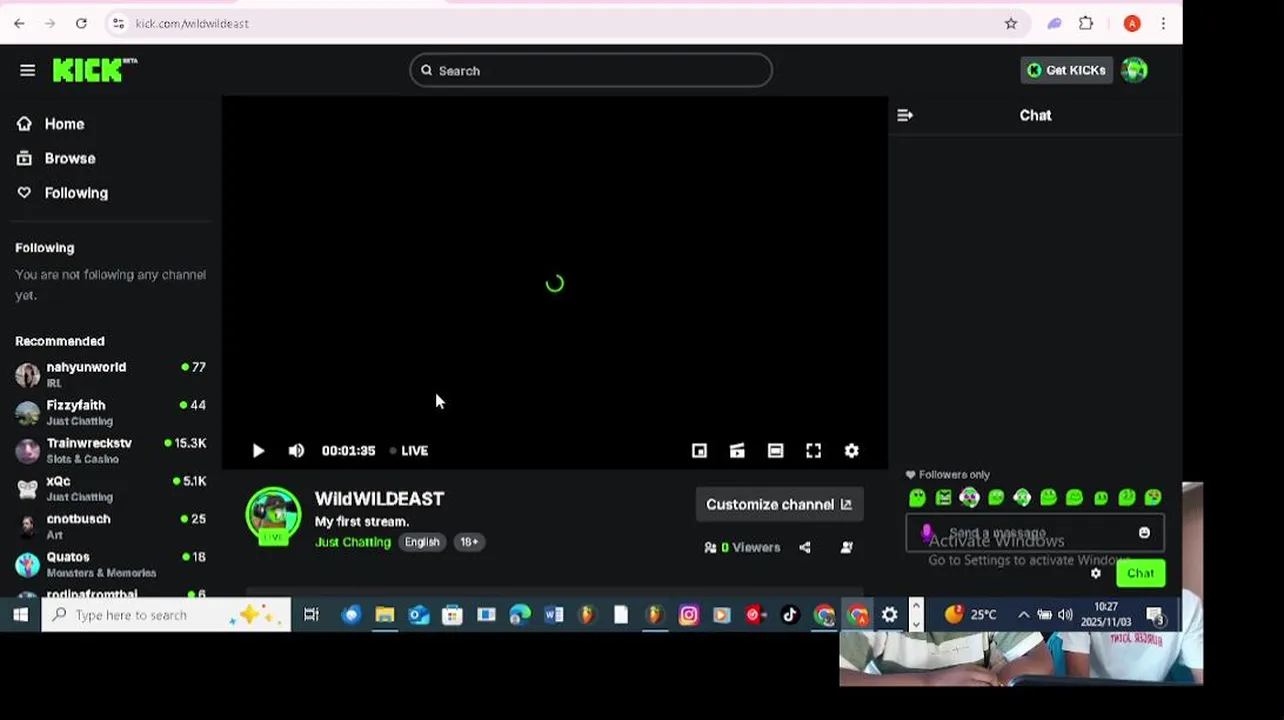
Task: Open Windows Start menu
Action: (x=20, y=615)
